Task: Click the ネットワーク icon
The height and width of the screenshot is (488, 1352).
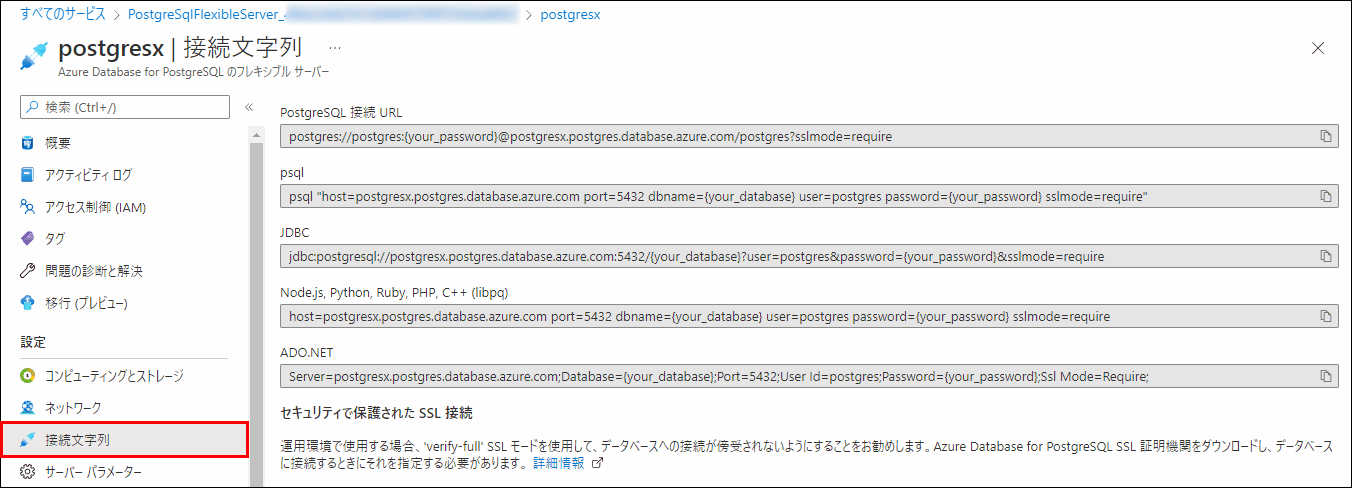Action: click(28, 408)
